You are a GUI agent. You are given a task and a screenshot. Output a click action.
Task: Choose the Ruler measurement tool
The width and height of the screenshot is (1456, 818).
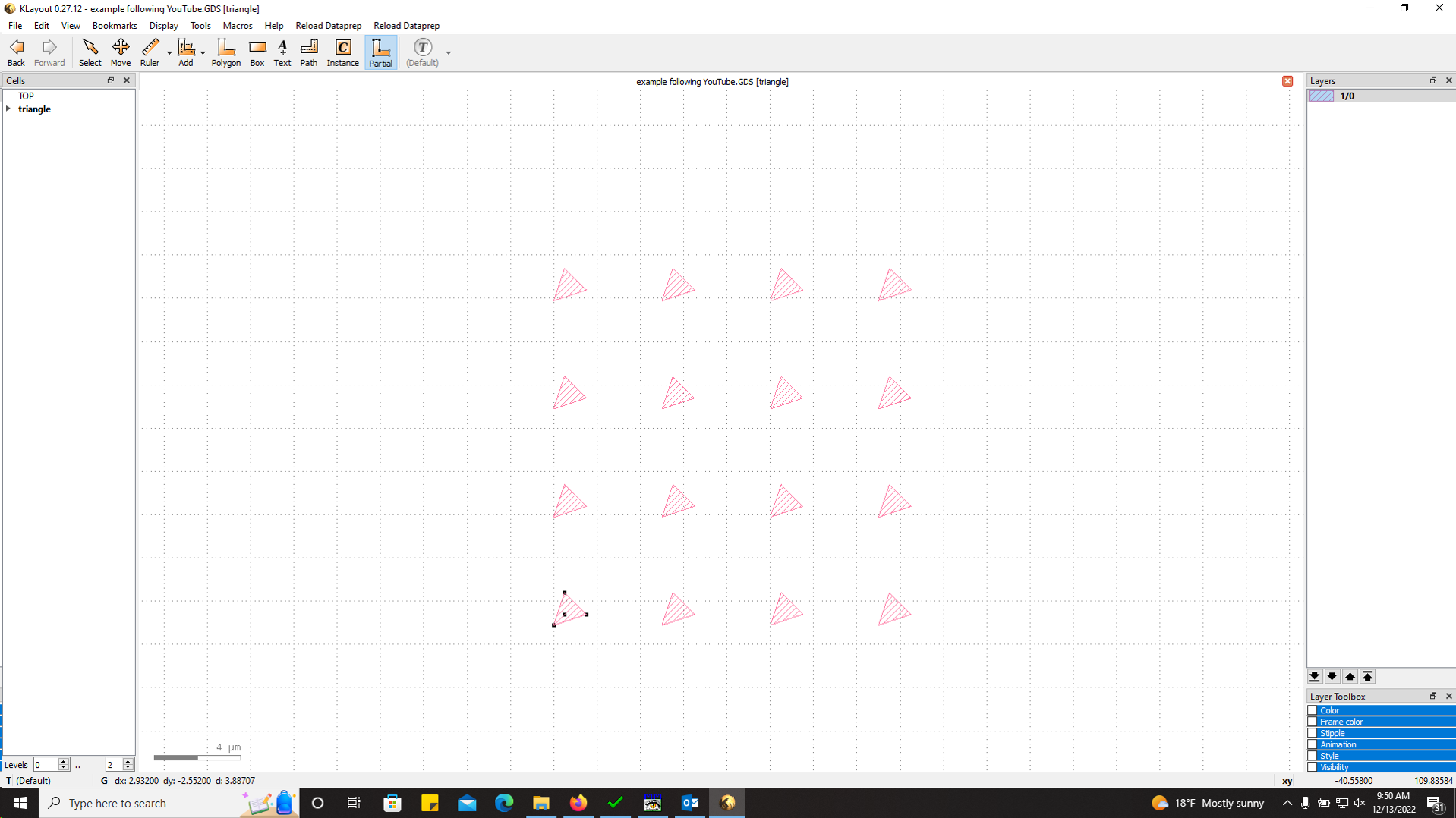coord(150,53)
